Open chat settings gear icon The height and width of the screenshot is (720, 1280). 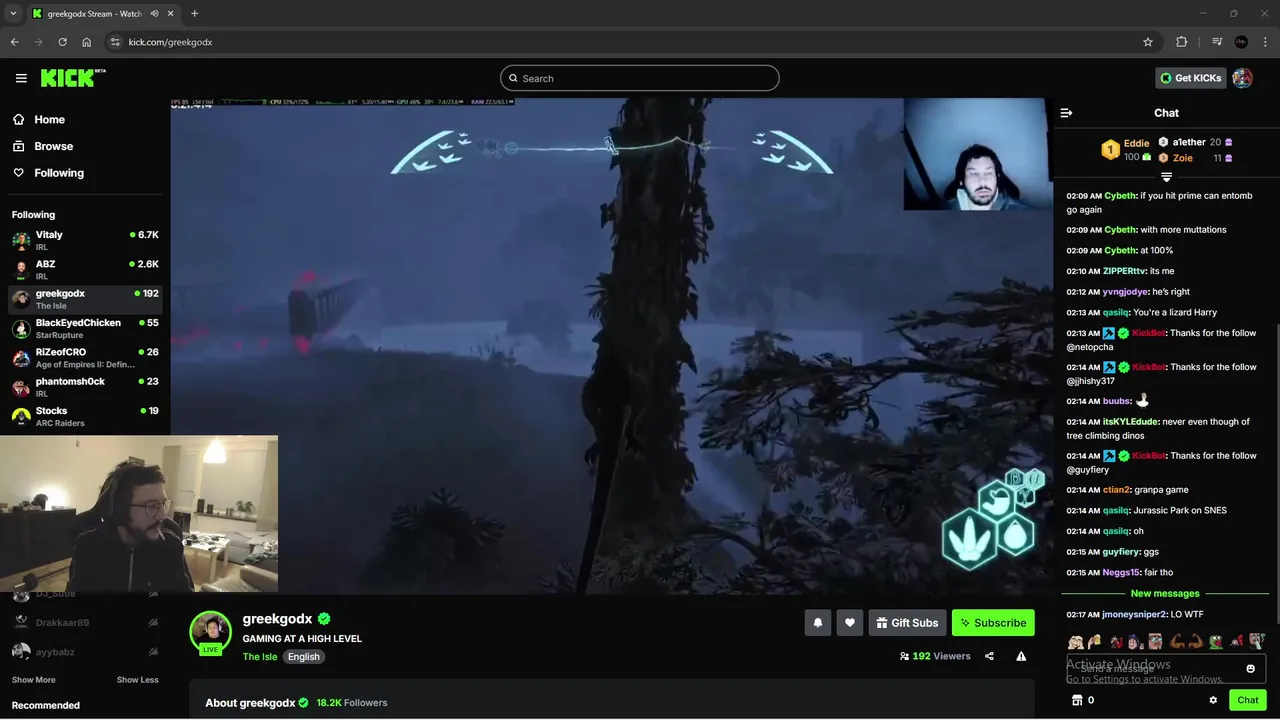1213,700
